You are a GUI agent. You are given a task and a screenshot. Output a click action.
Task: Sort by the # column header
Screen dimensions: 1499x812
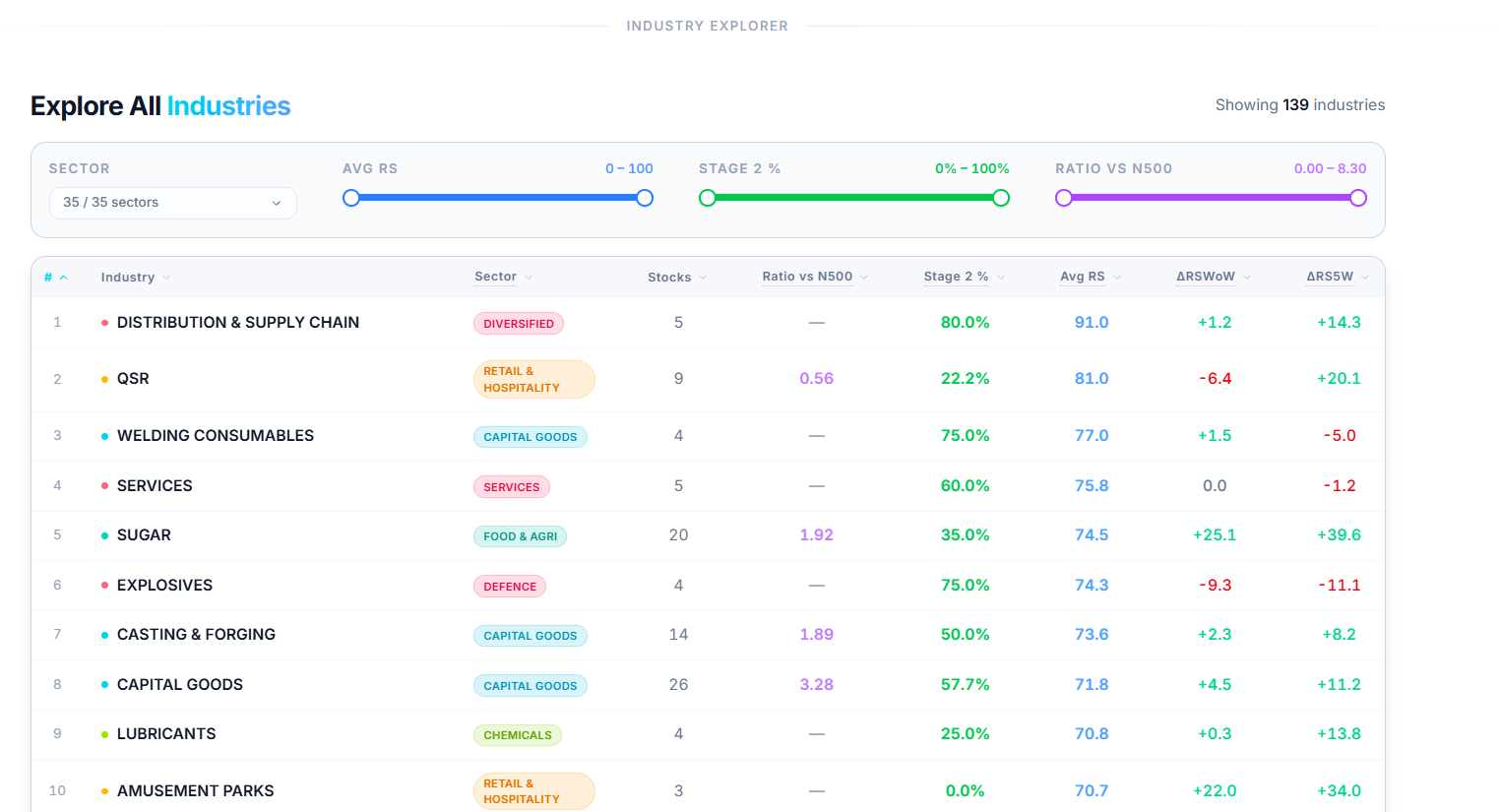[x=56, y=278]
